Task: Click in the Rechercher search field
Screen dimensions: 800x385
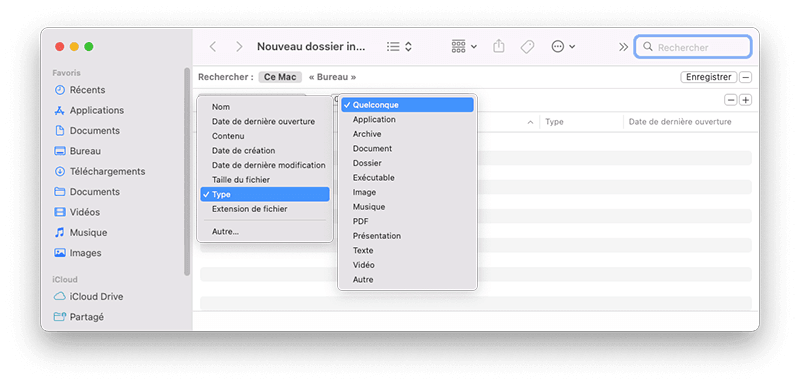Action: point(692,47)
